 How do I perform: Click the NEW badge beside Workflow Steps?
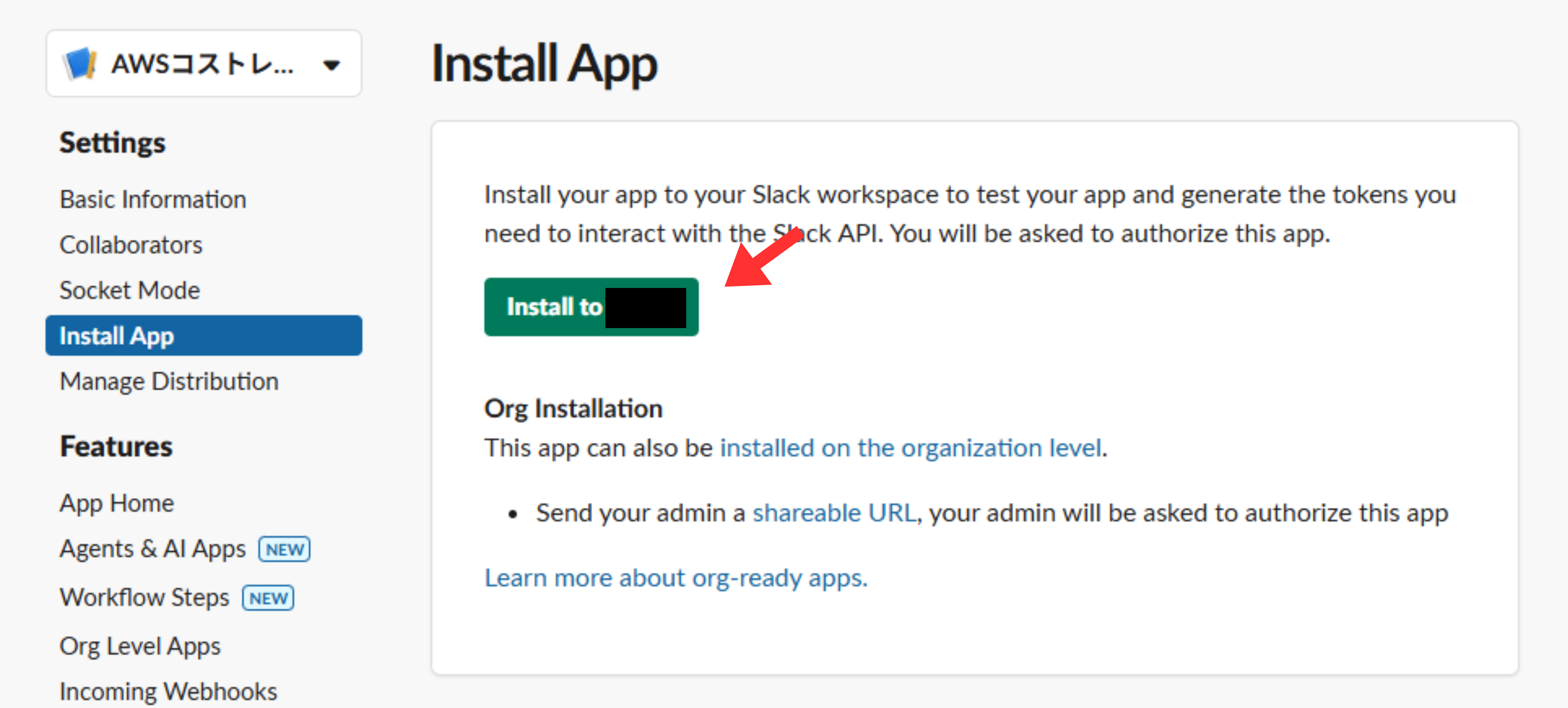click(x=268, y=598)
